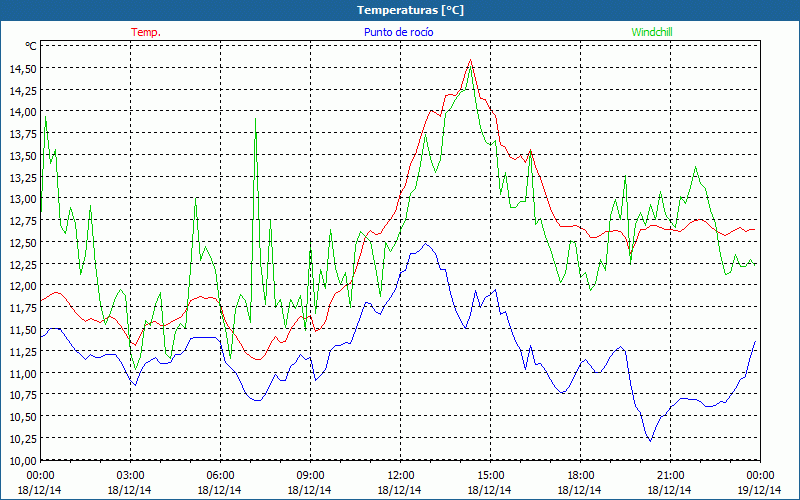
Task: Click the 14,50 y-axis value
Action: (x=22, y=68)
